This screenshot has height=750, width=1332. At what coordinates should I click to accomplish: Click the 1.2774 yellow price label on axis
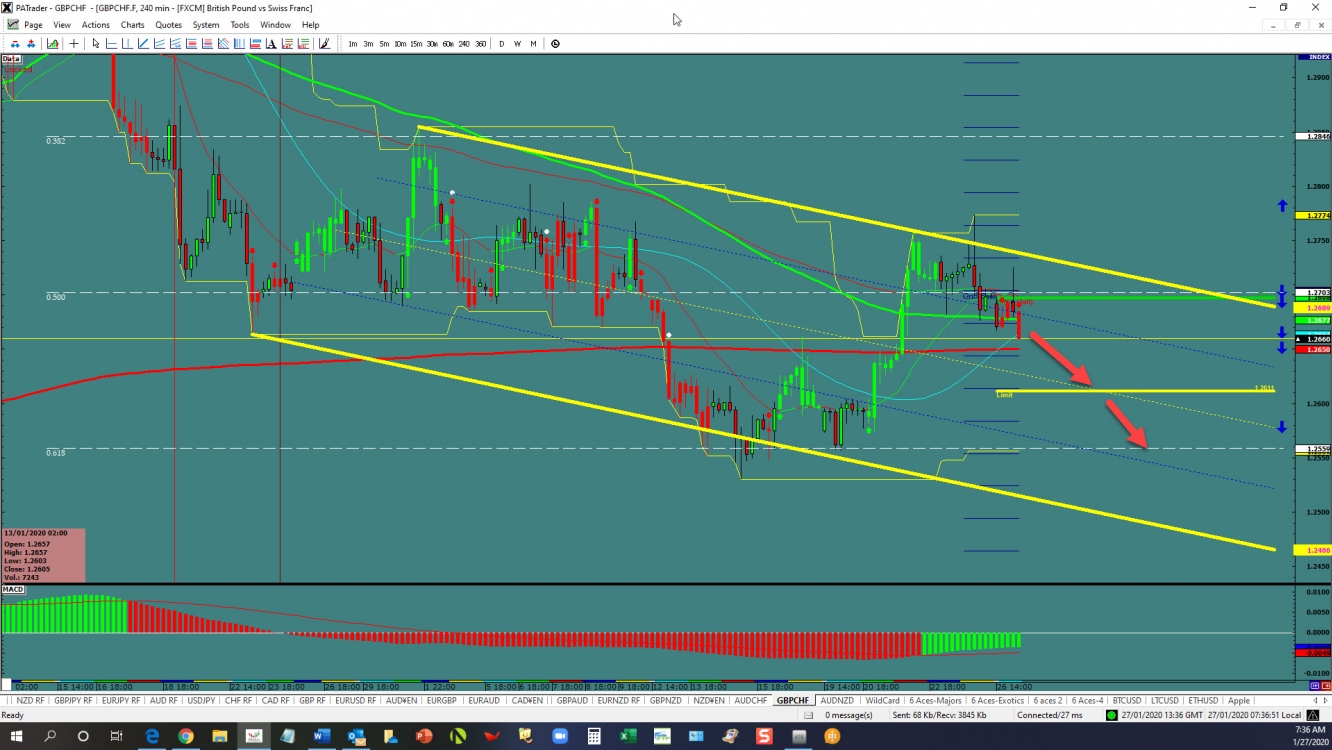pyautogui.click(x=1311, y=216)
